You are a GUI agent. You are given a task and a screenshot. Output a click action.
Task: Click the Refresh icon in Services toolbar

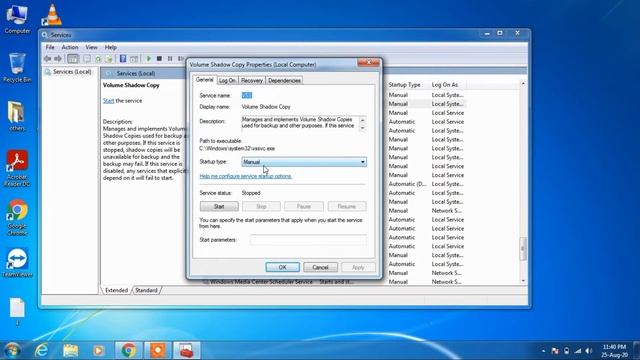pos(98,59)
